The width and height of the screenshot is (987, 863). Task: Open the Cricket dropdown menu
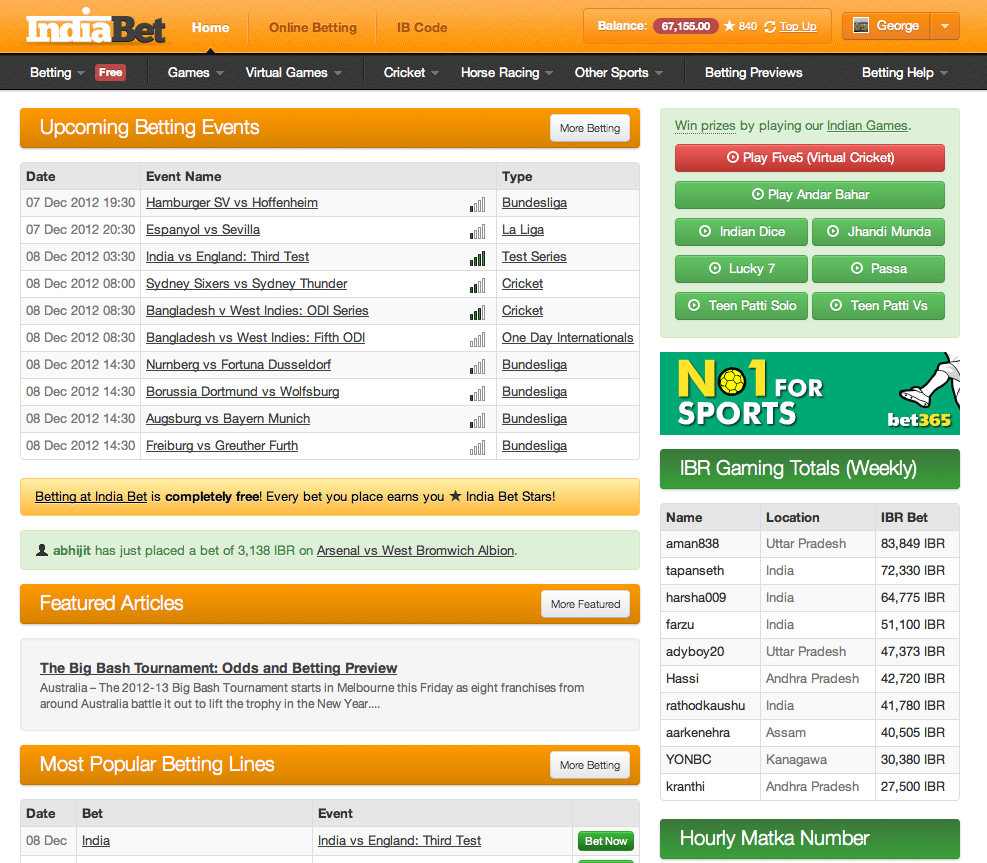tap(411, 72)
